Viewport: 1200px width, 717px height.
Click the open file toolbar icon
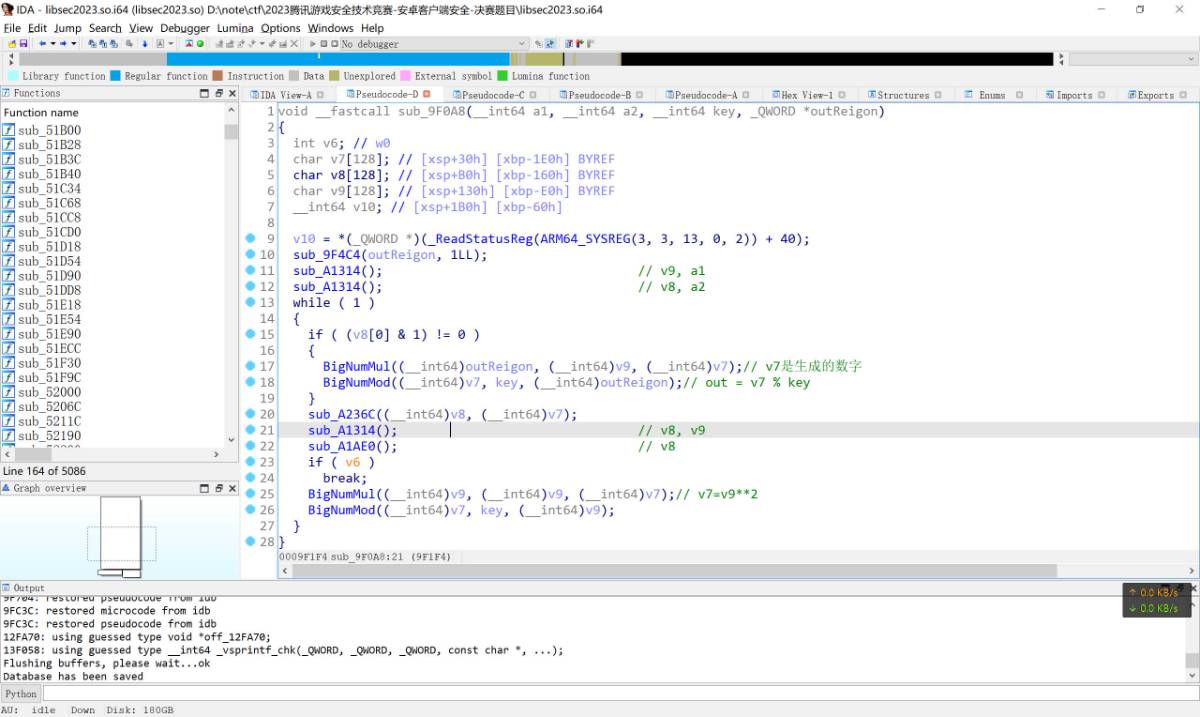[11, 44]
